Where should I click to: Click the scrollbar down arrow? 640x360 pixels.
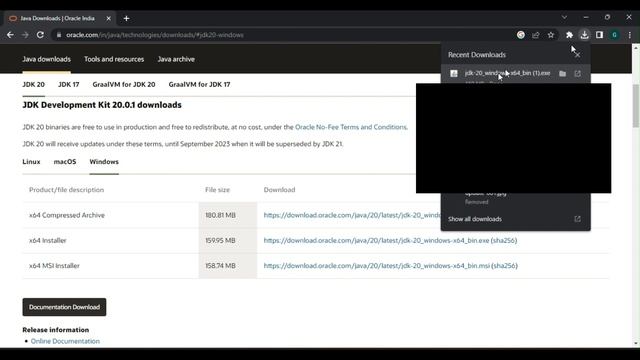(636, 343)
